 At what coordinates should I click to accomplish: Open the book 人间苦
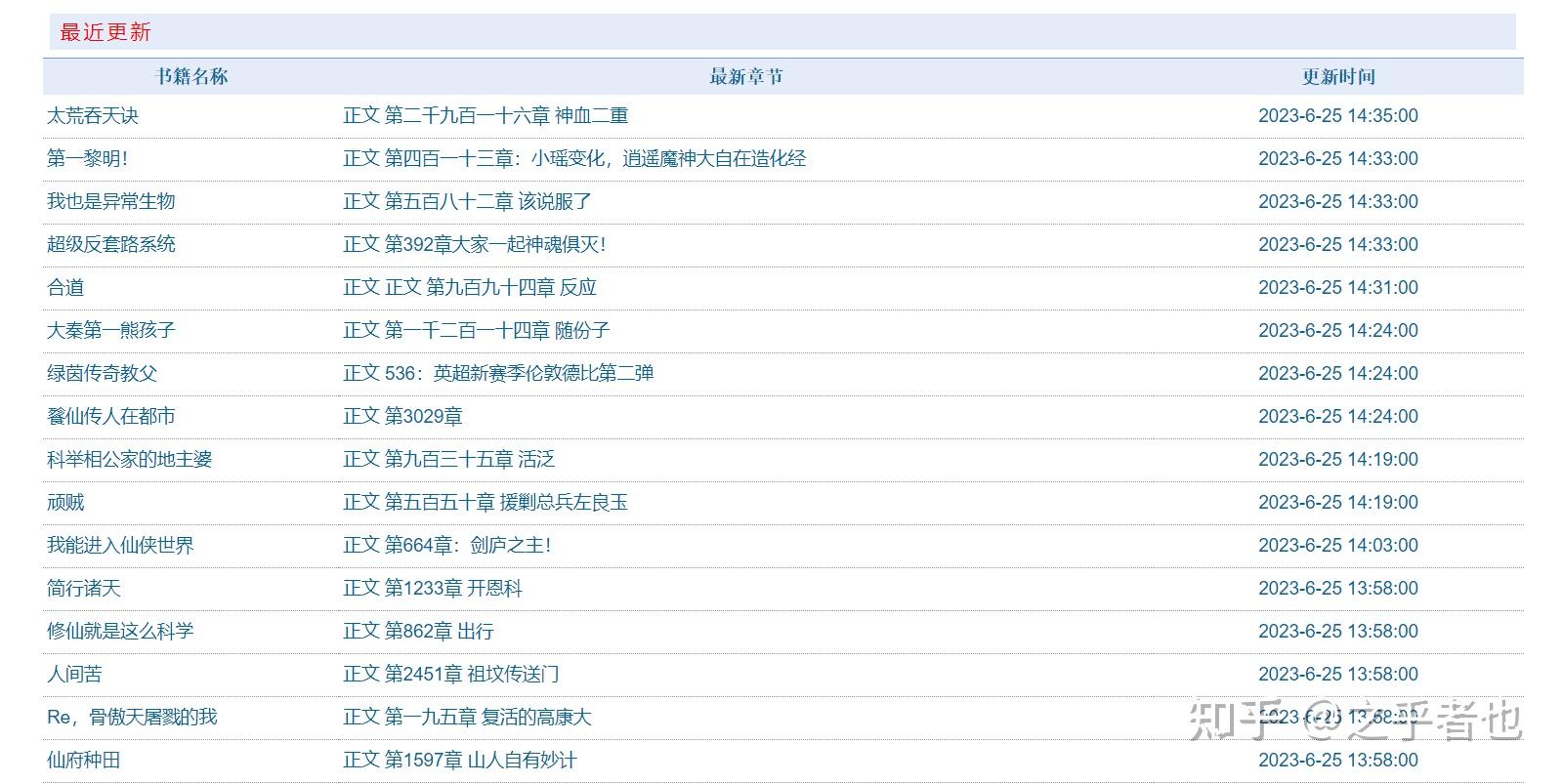(x=74, y=674)
